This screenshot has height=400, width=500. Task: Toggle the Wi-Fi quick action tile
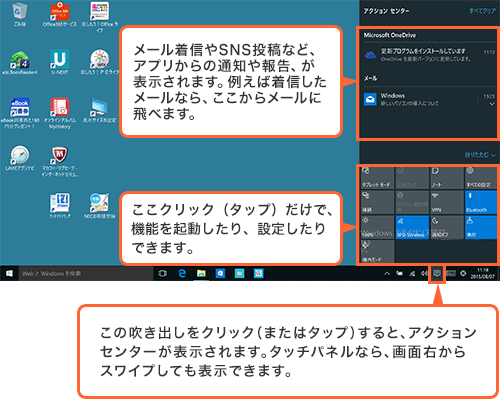[x=412, y=227]
